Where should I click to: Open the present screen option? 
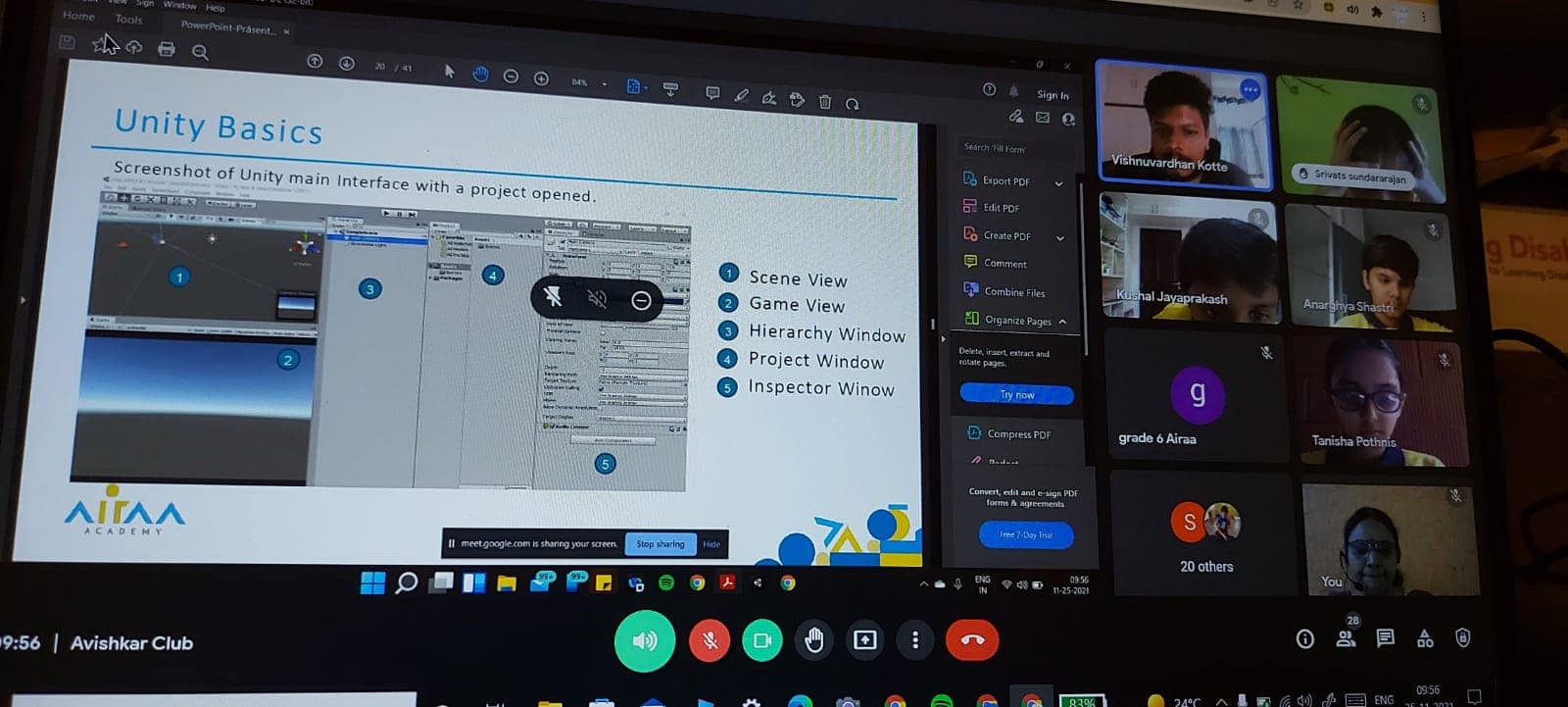point(864,640)
